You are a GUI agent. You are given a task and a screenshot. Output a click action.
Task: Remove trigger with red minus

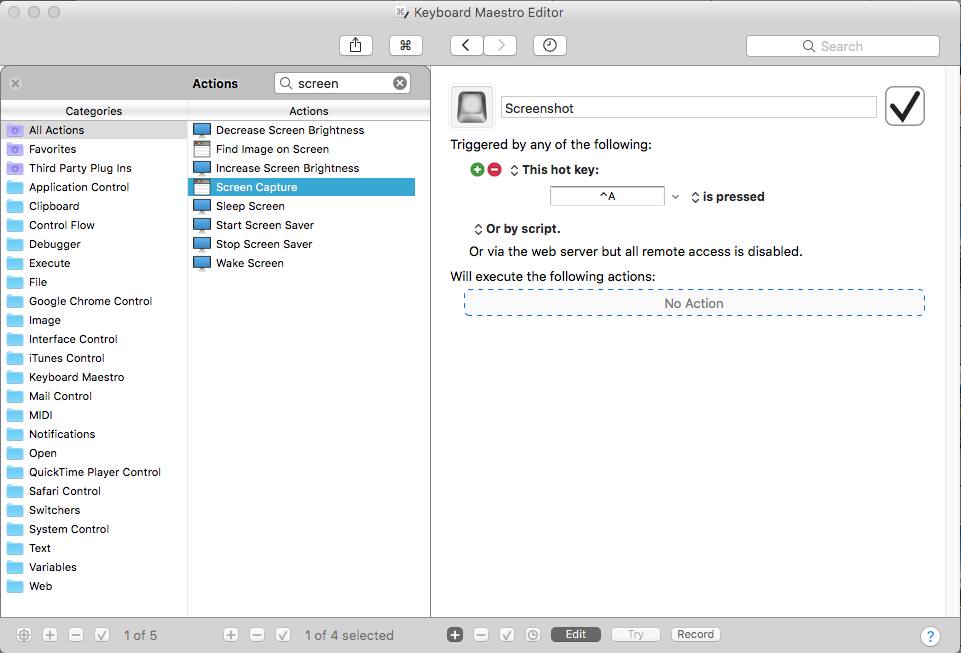tap(495, 170)
